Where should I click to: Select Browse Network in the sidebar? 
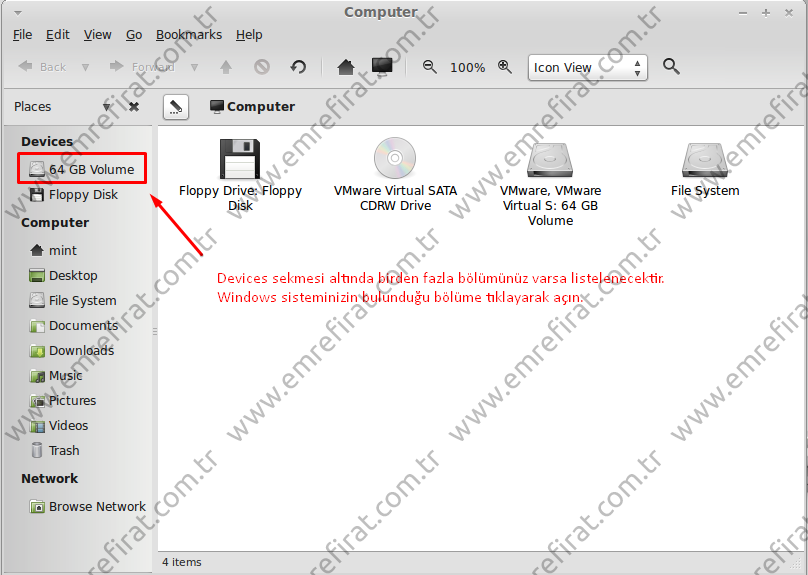pyautogui.click(x=96, y=506)
